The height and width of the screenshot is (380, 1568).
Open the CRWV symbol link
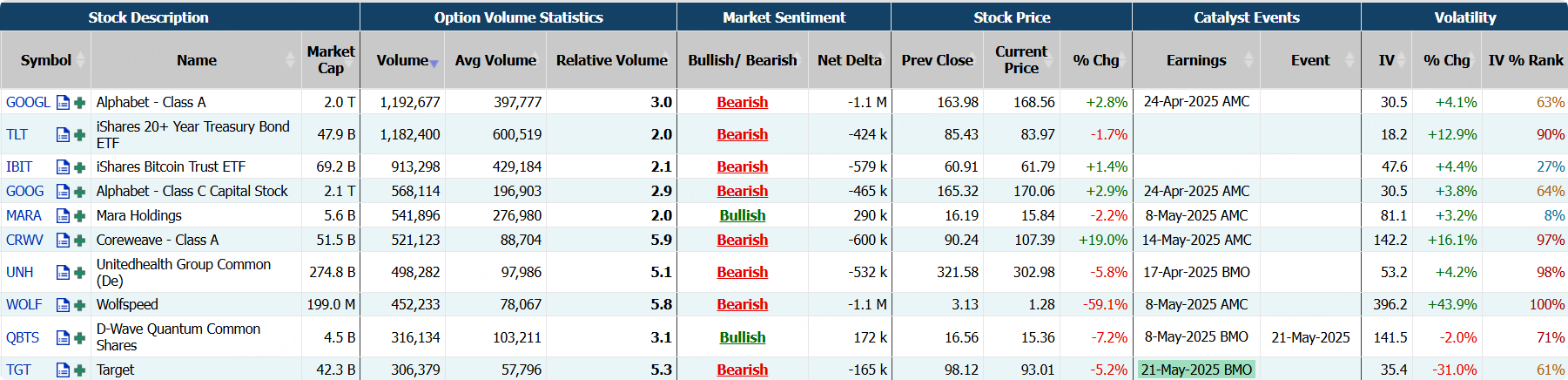[24, 240]
